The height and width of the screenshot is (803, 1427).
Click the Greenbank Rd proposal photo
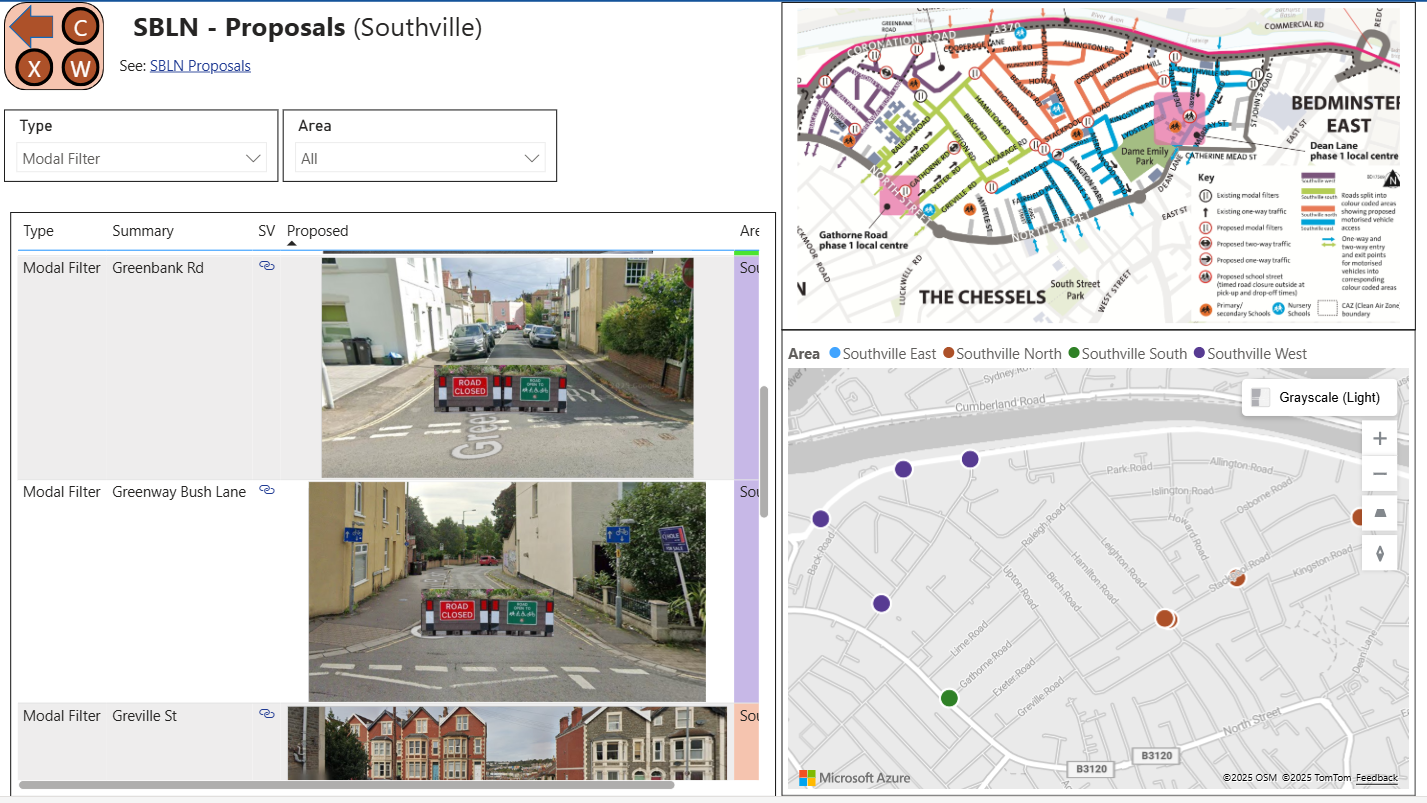(x=507, y=367)
